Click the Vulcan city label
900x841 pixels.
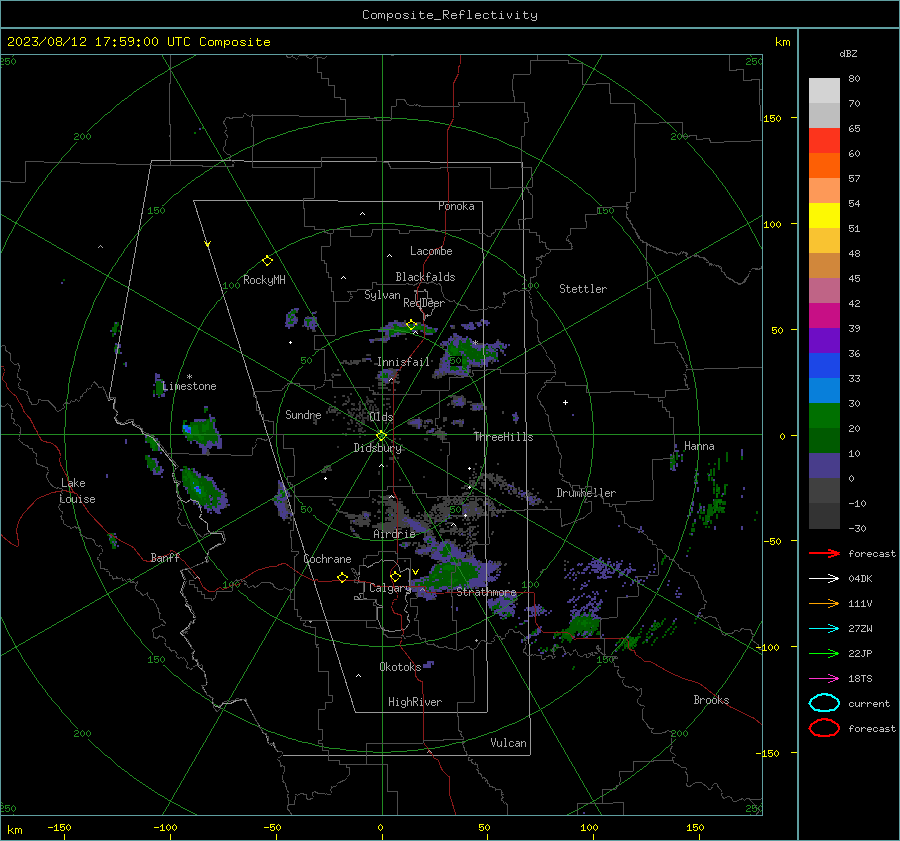508,742
